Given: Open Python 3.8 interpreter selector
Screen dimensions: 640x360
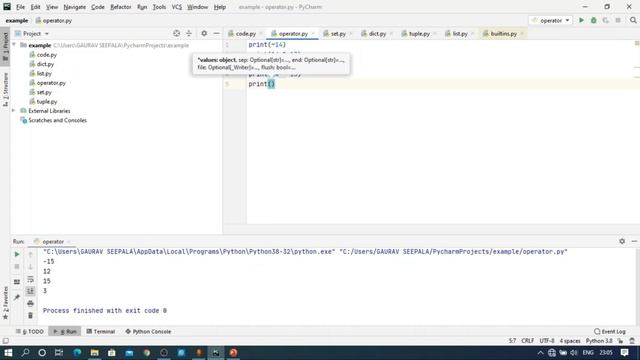Looking at the screenshot, I should (599, 341).
